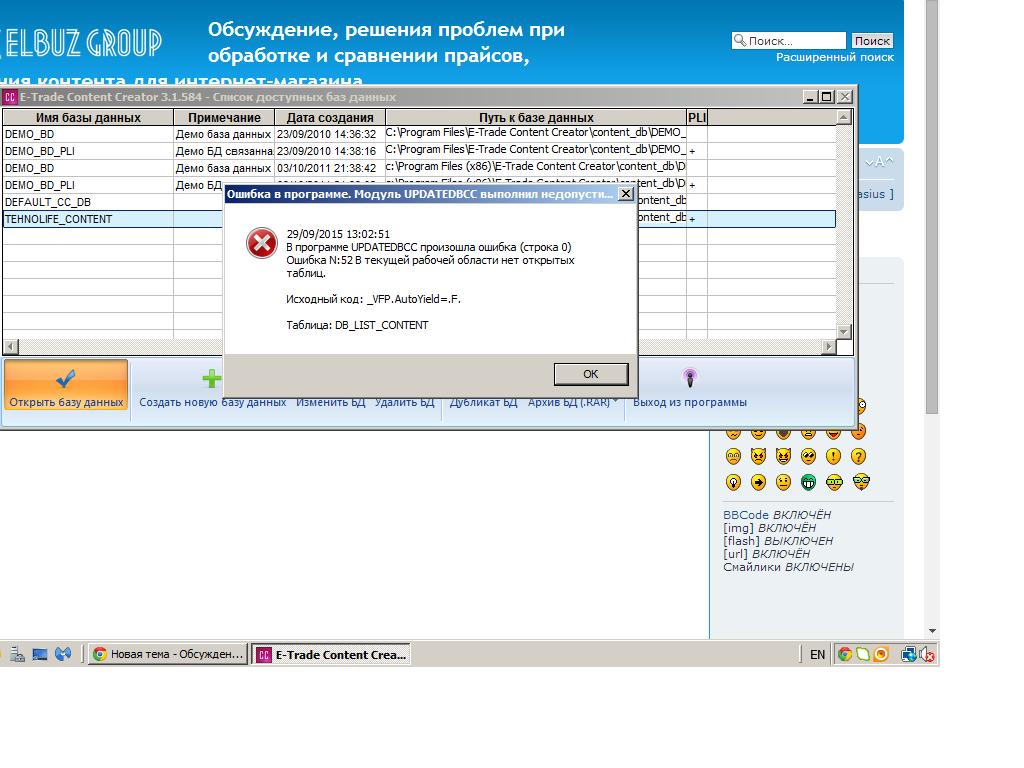Viewport: 1024px width, 768px height.
Task: Click Удалить БД in the bottom toolbar
Action: tap(404, 402)
